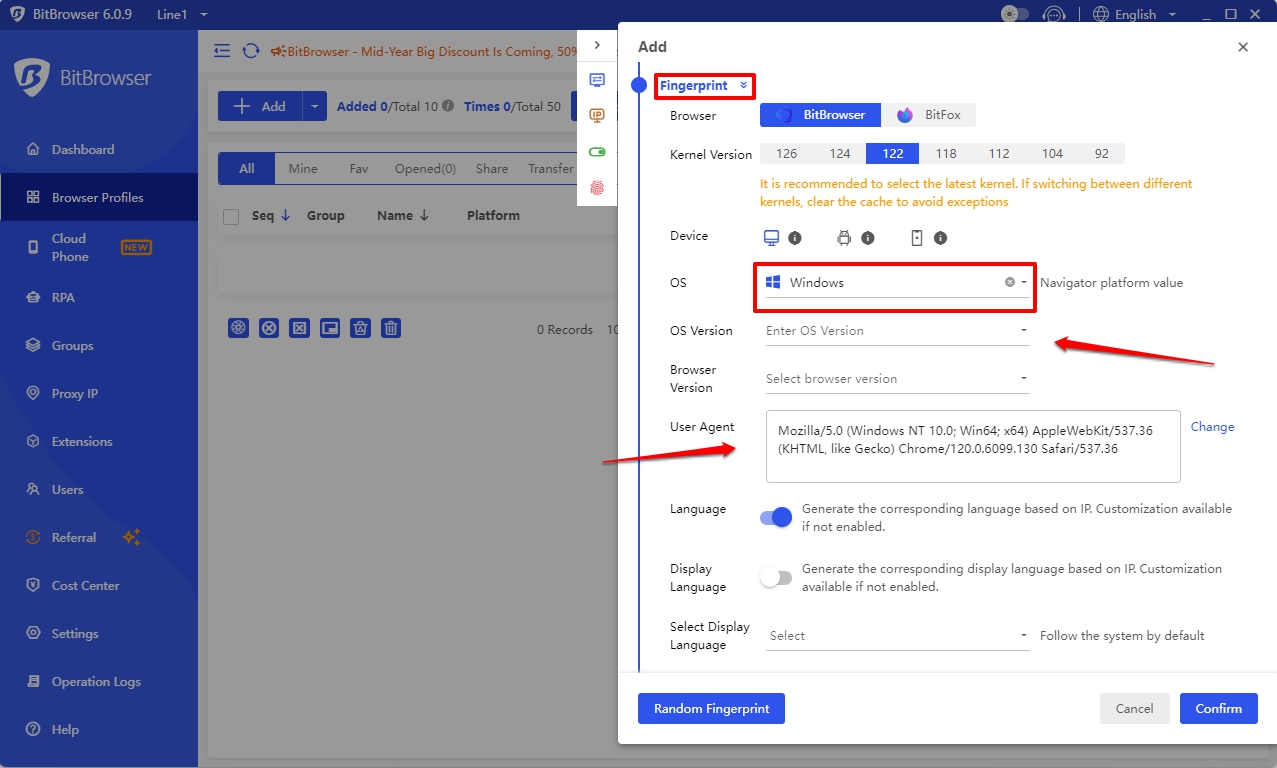Click the Seq sort arrow

[x=285, y=215]
